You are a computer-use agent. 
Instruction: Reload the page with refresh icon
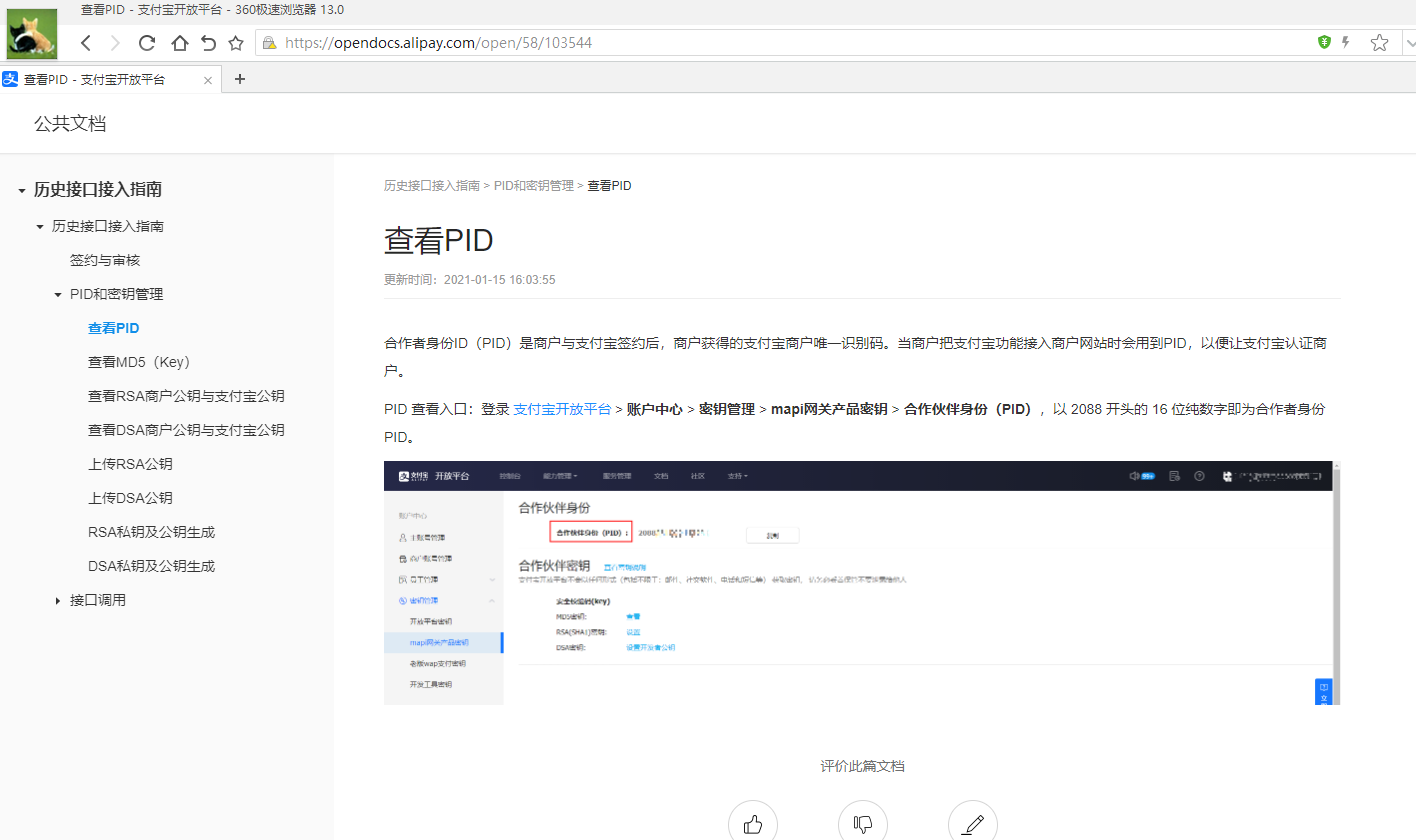[147, 43]
